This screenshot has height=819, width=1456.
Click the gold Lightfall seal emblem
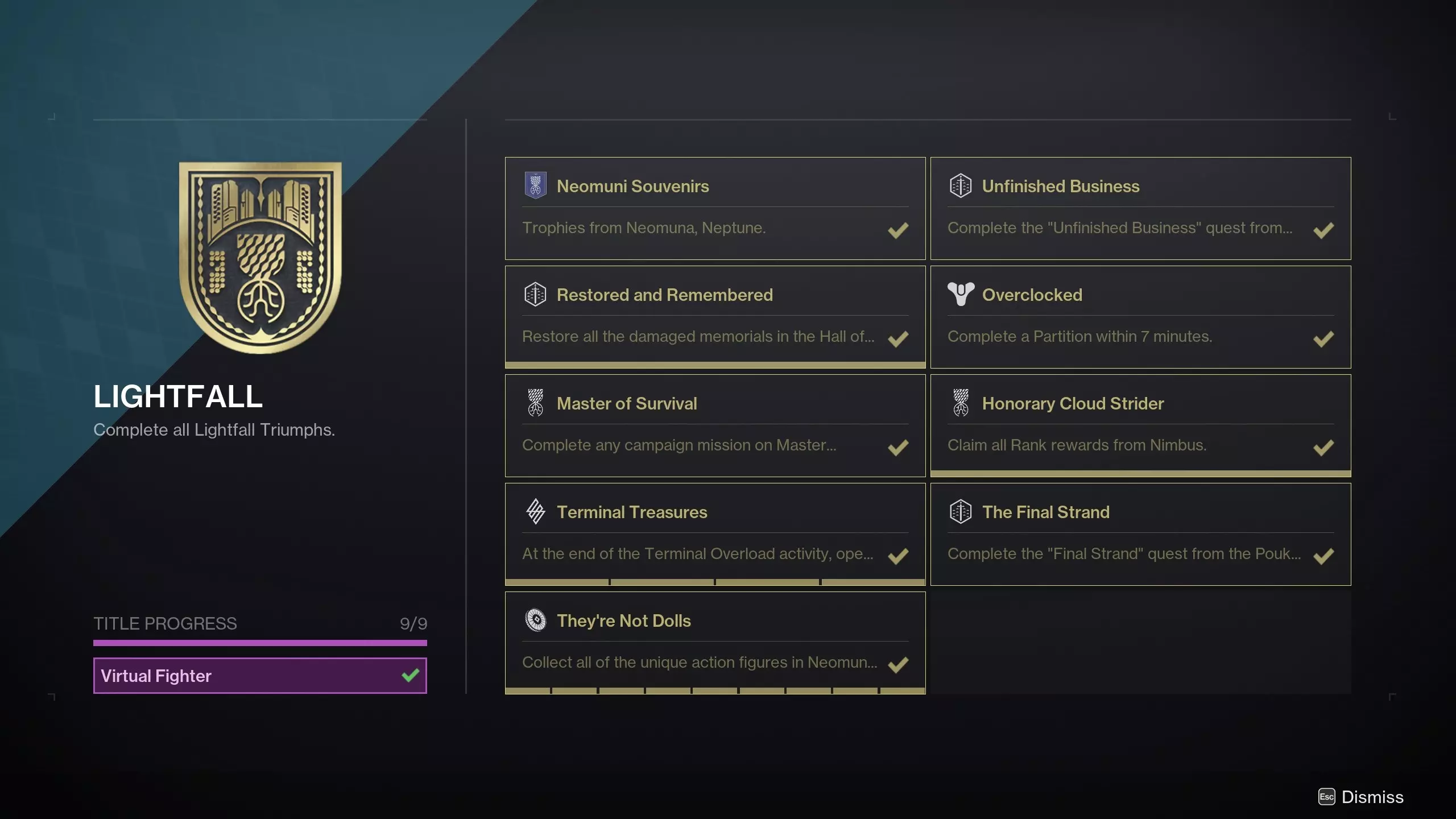click(x=260, y=257)
